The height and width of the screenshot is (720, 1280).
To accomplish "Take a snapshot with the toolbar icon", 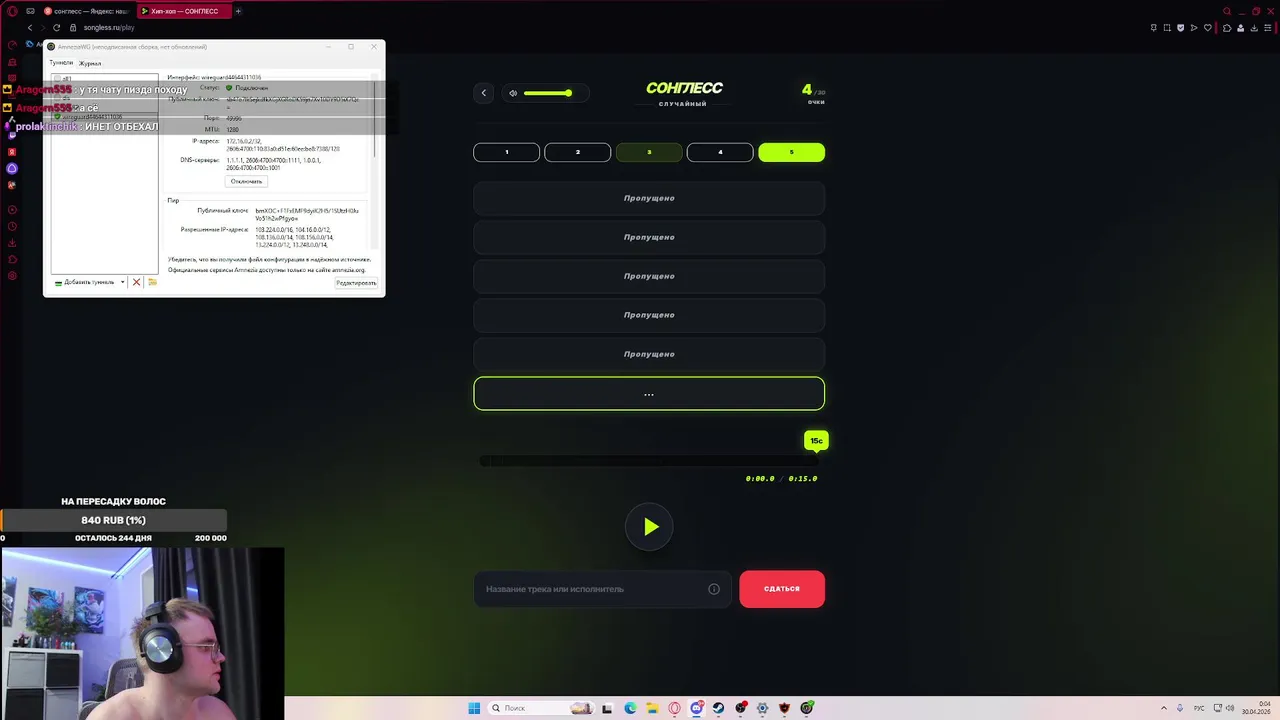I will (x=1167, y=28).
